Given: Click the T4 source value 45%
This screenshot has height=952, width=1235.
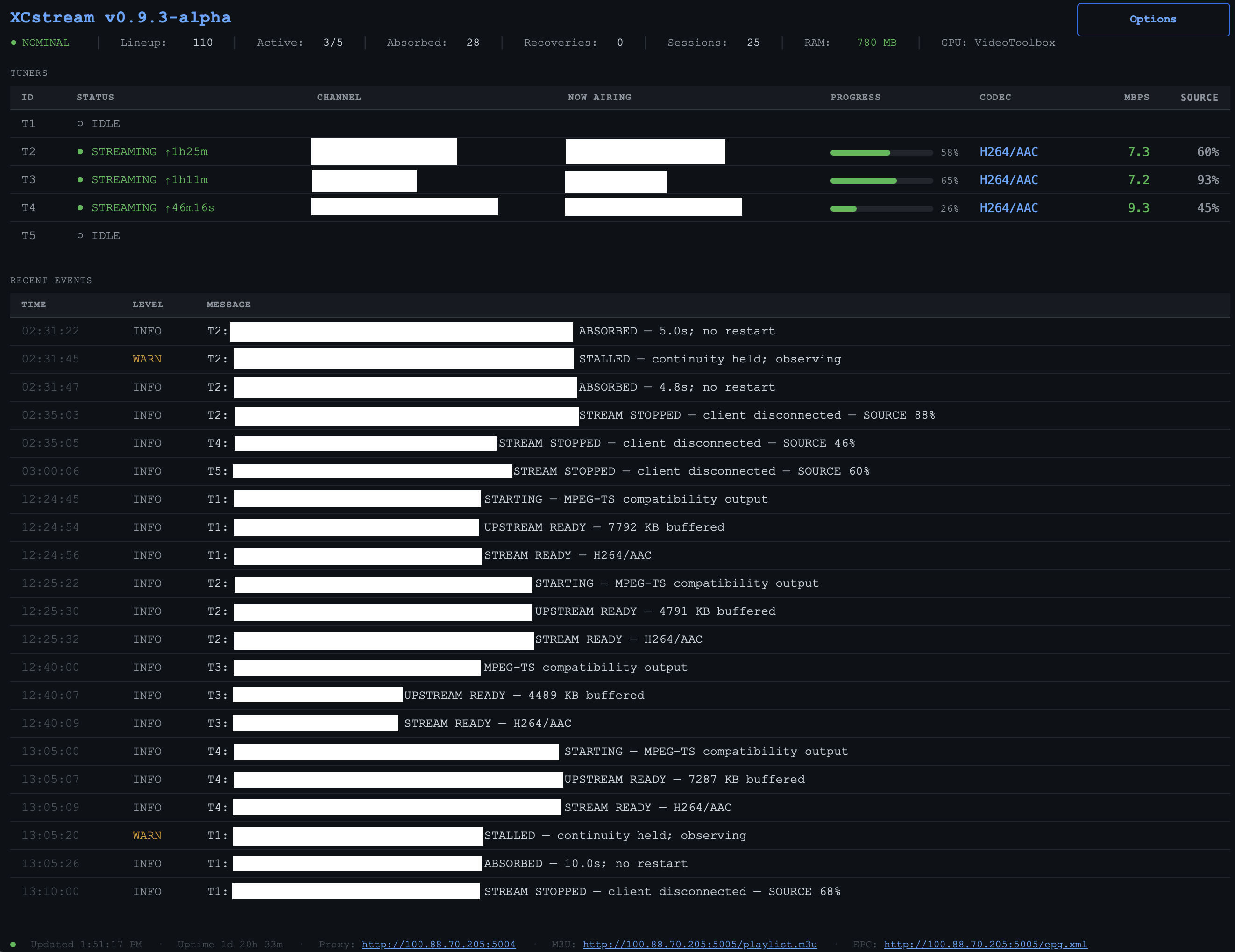Looking at the screenshot, I should click(x=1208, y=207).
